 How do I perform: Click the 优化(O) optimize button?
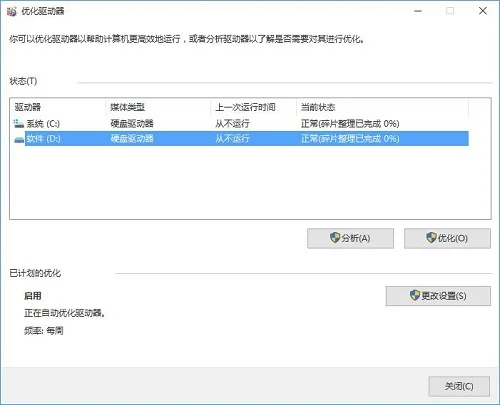pyautogui.click(x=447, y=238)
